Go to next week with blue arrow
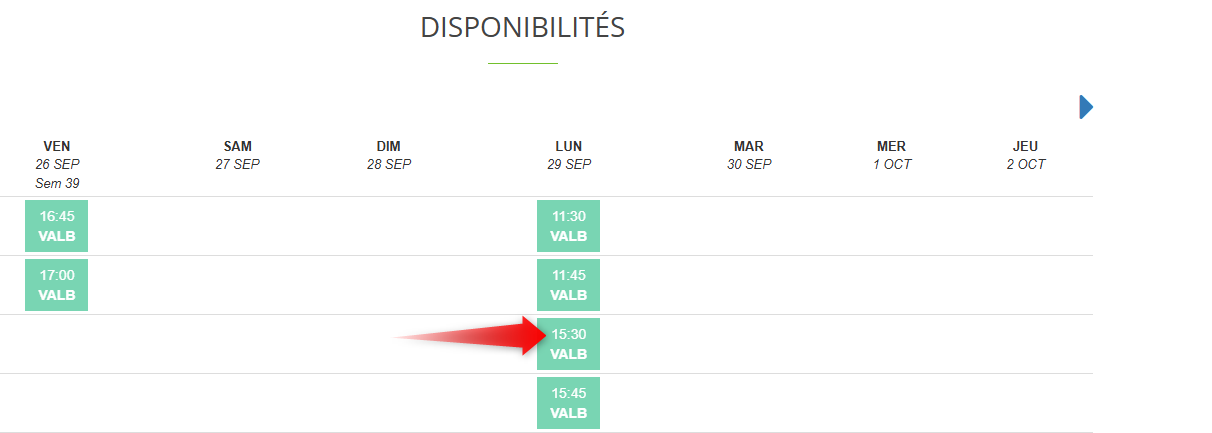 [1086, 107]
